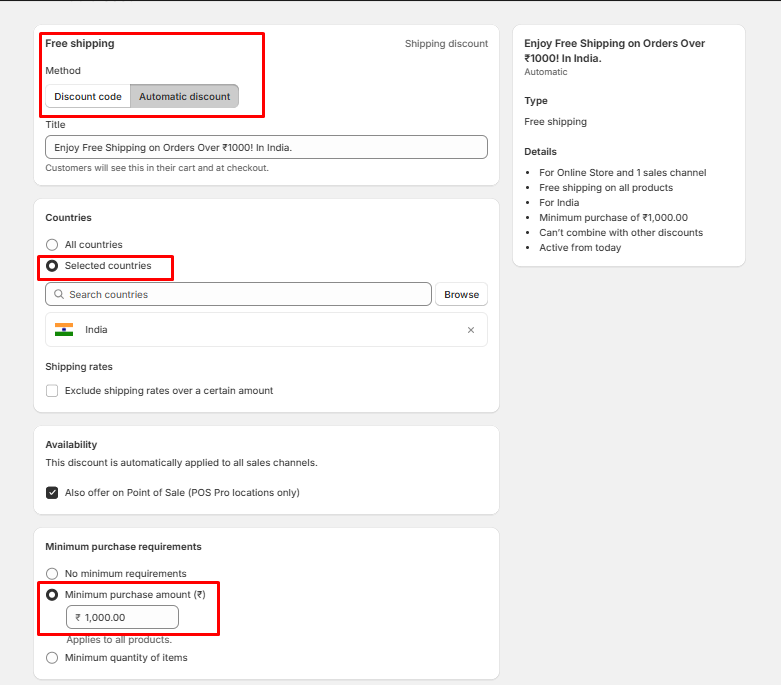Remove India from selected countries
The height and width of the screenshot is (685, 781).
(x=471, y=330)
